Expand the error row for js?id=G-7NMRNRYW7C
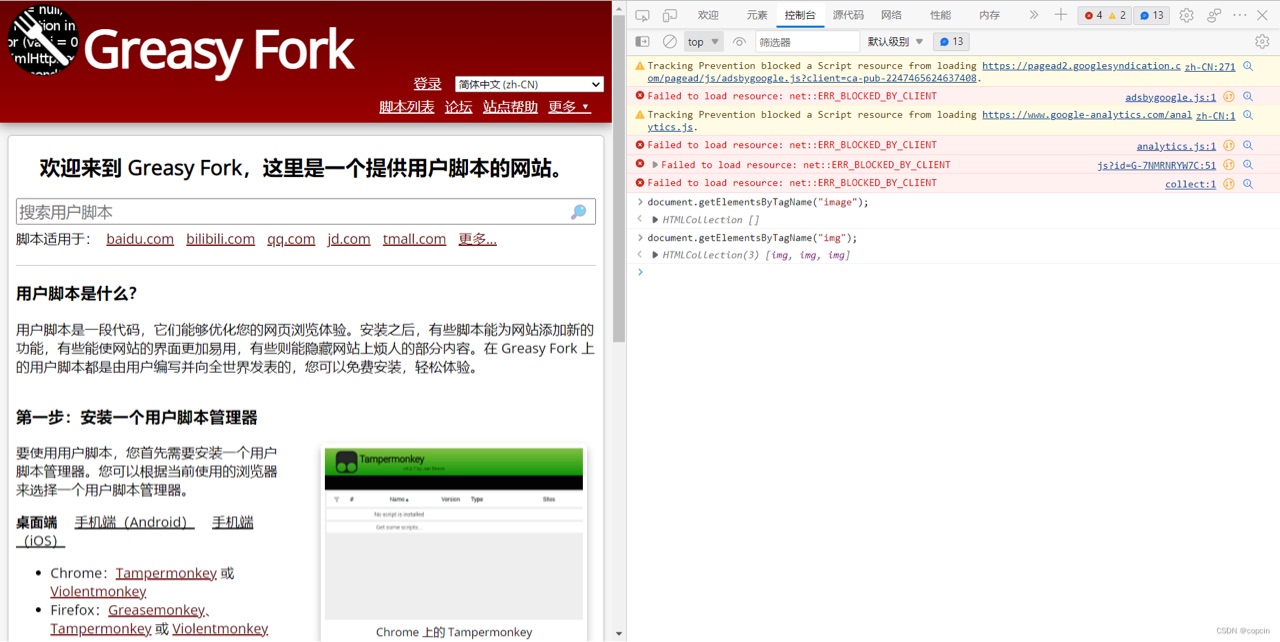This screenshot has height=642, width=1280. pos(655,165)
